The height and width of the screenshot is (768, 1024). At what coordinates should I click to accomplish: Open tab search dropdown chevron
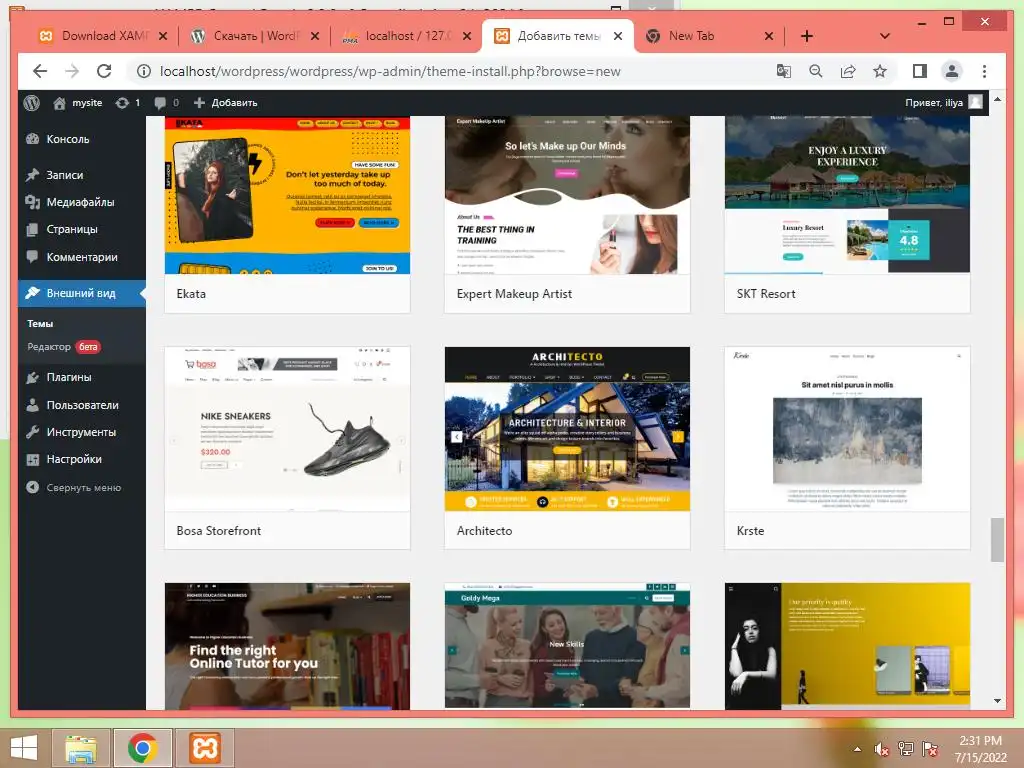point(884,36)
